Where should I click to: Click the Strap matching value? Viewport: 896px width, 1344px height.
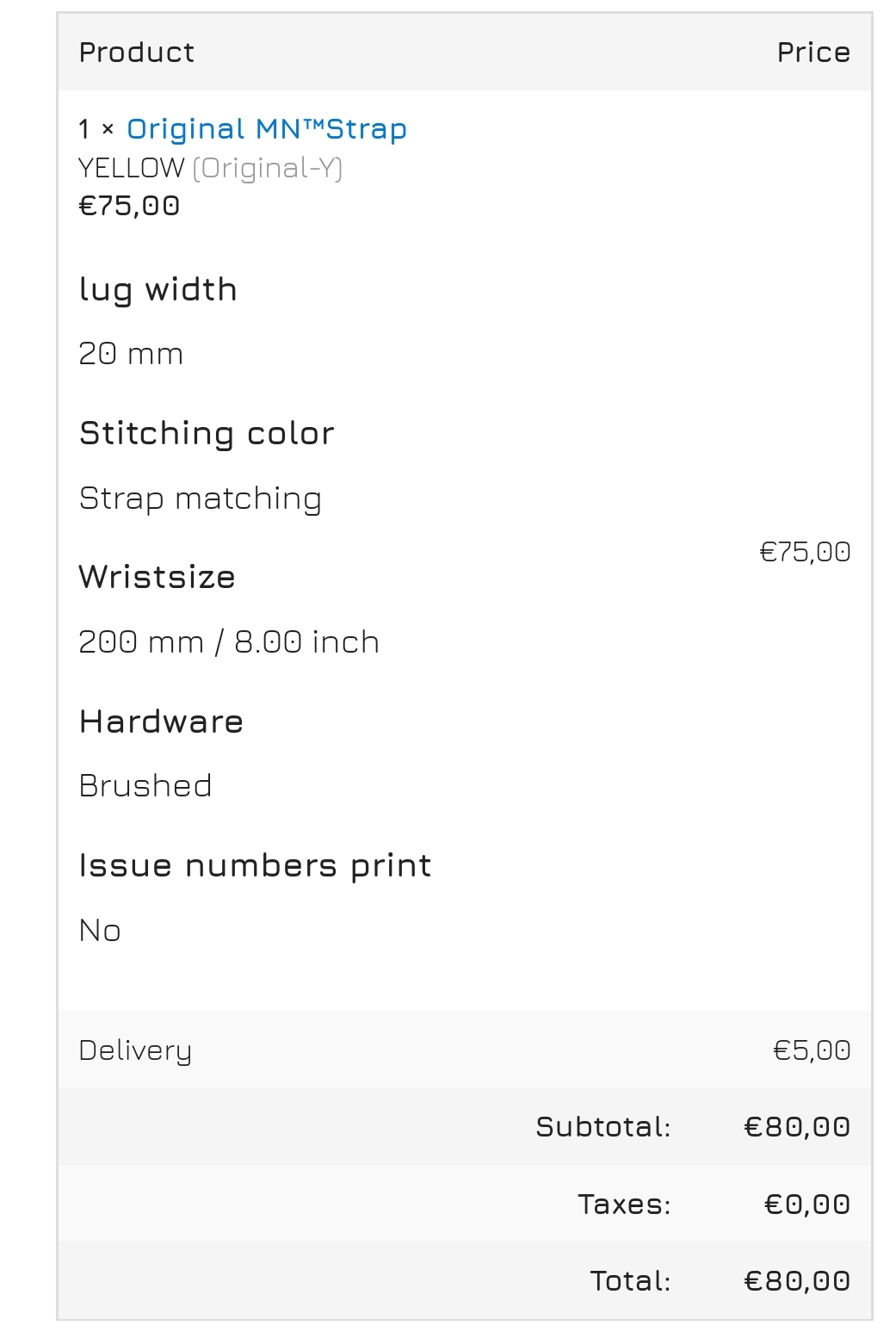(201, 499)
